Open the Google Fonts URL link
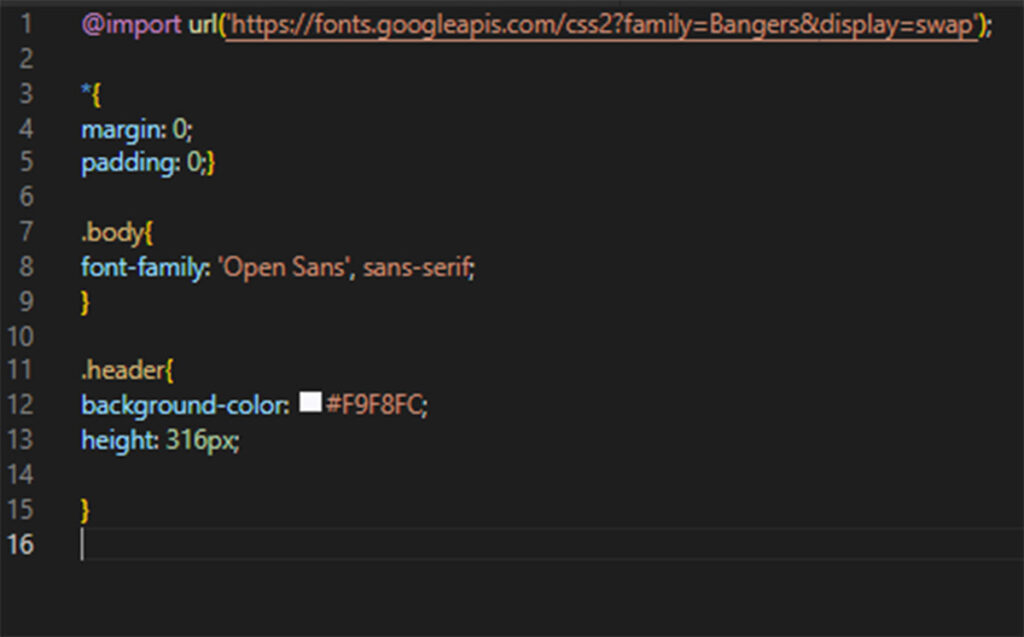 coord(600,26)
